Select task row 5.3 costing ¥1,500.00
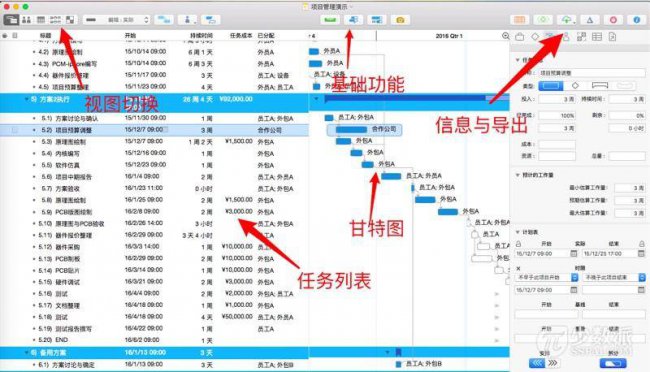This screenshot has height=372, width=650. click(154, 142)
